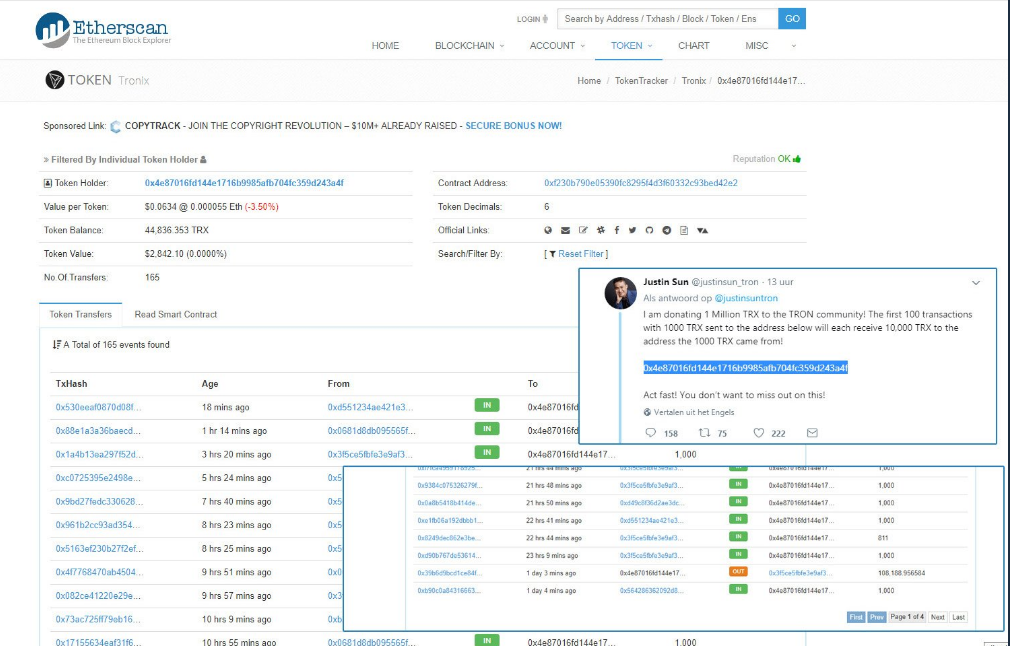Click the GO search button

[x=792, y=19]
